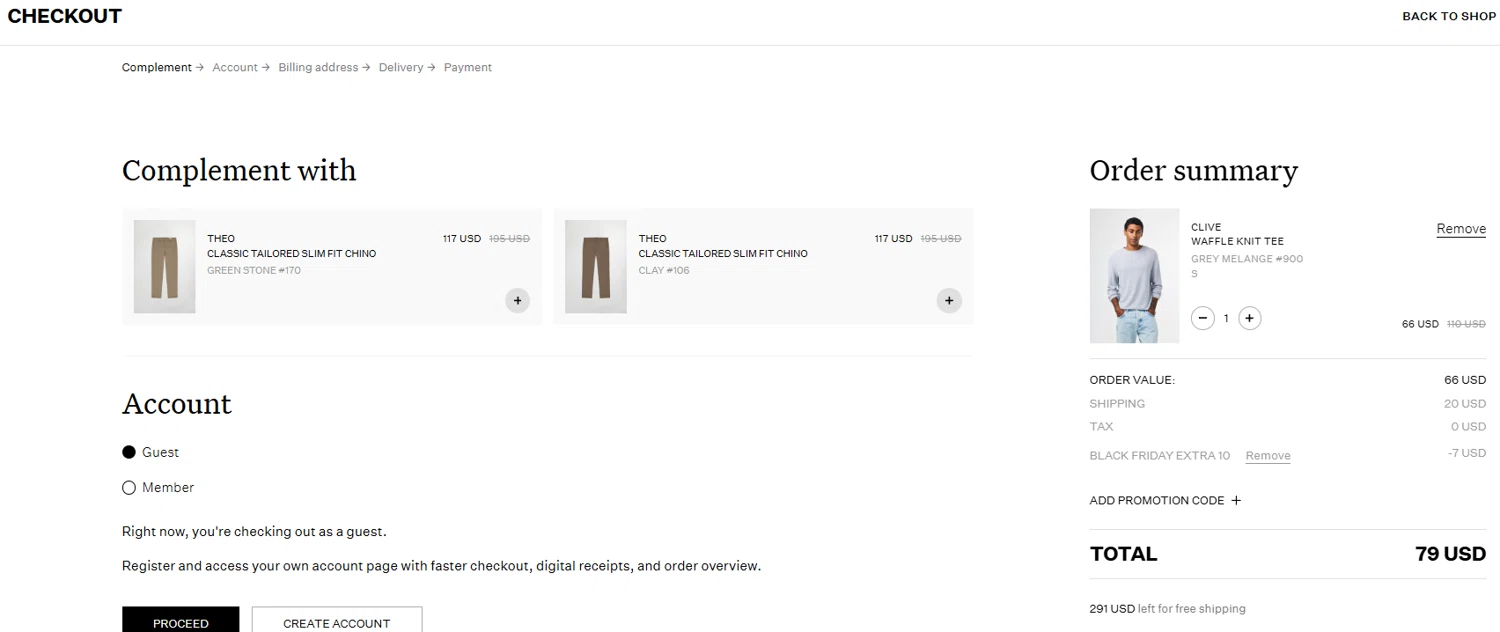
Task: Remove the Clive Waffle Knit Tee item
Action: (1461, 229)
